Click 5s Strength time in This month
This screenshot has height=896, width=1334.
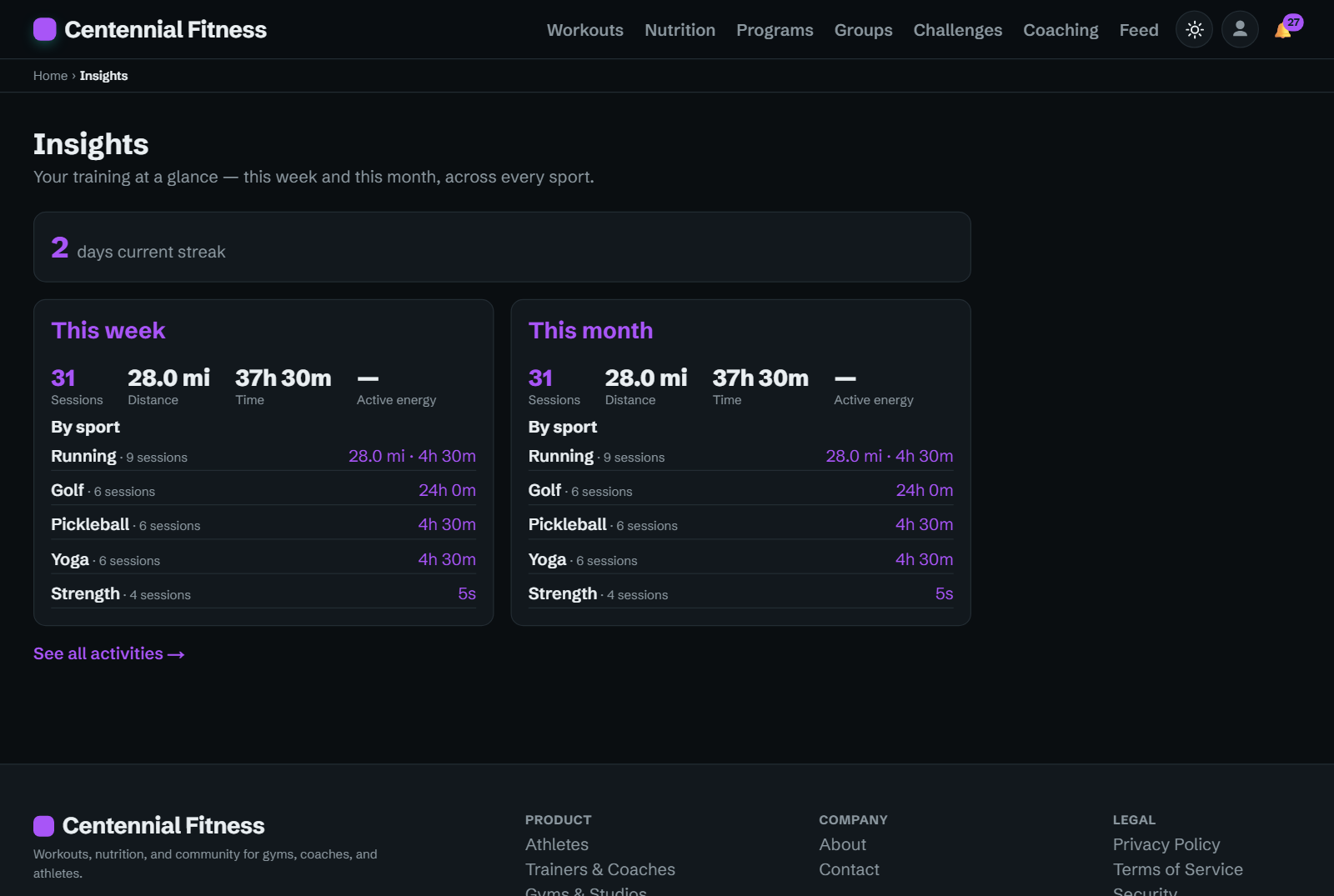pos(944,593)
